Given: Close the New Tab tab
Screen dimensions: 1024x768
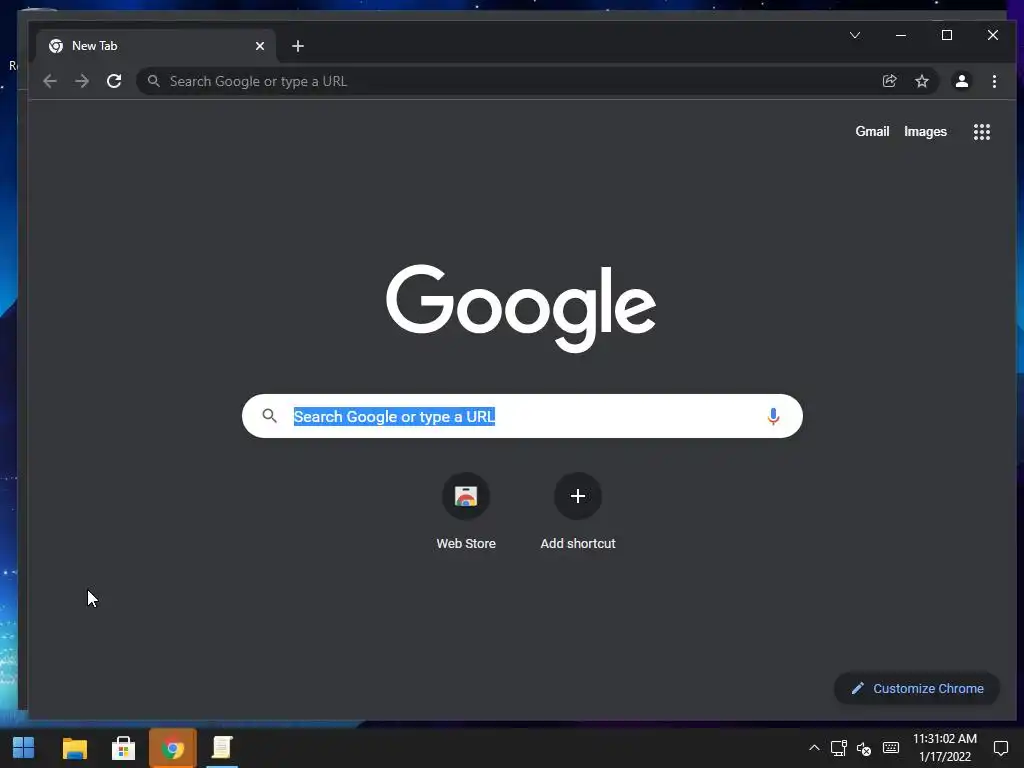Looking at the screenshot, I should pos(260,46).
